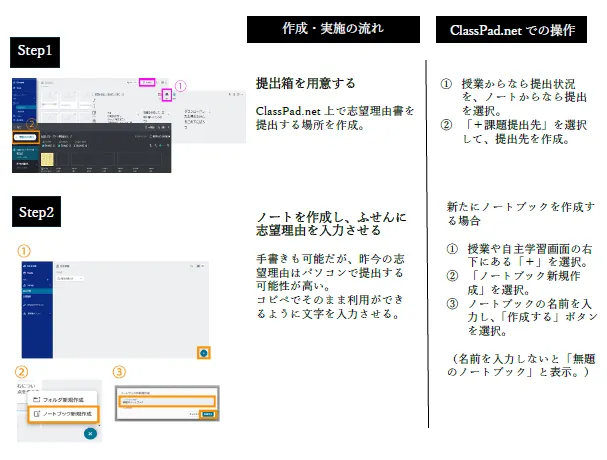The image size is (607, 460).
Task: Click the notebook icon beside ノートブック新規作成
Action: (x=36, y=412)
